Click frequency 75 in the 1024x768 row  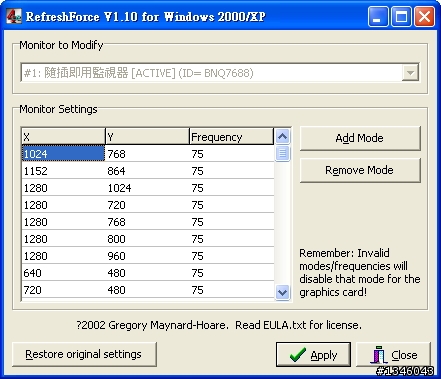(x=232, y=154)
